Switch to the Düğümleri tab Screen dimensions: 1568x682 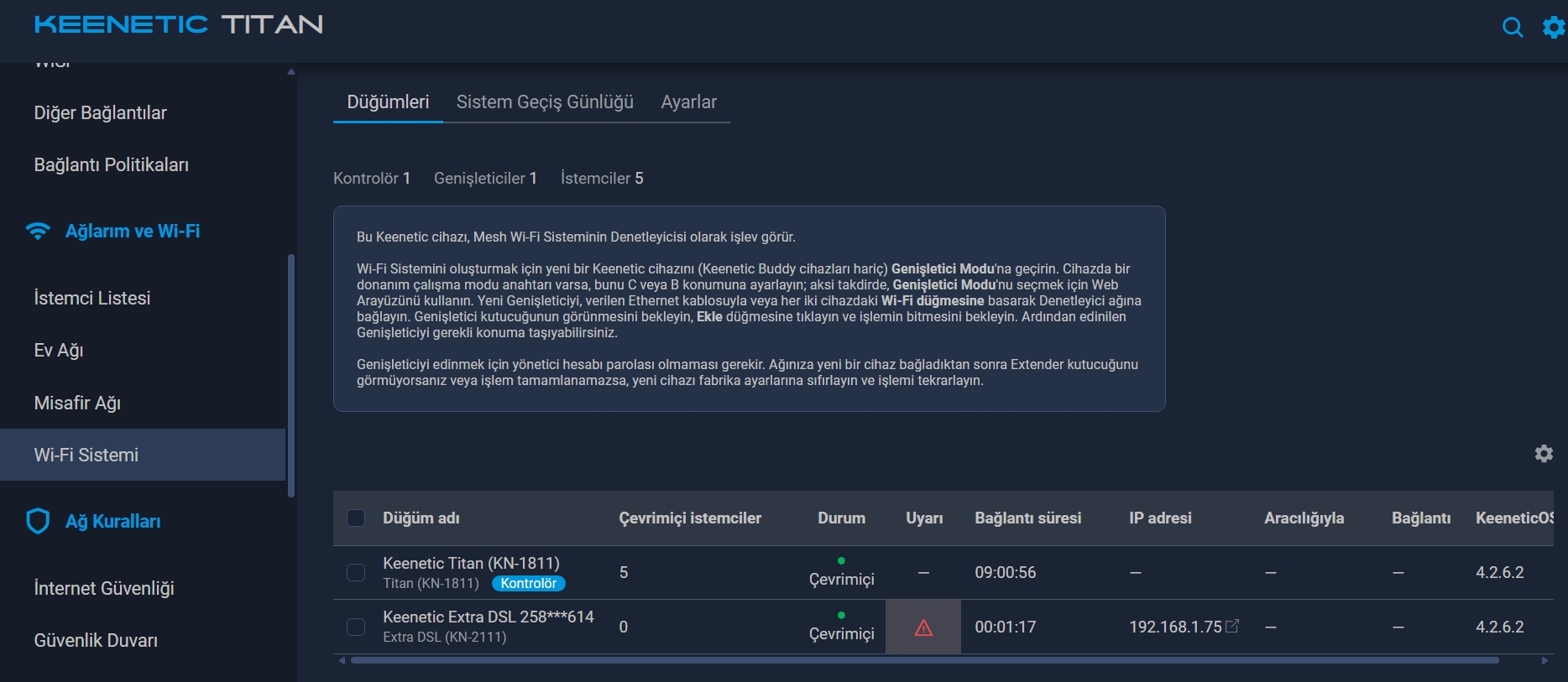(388, 102)
